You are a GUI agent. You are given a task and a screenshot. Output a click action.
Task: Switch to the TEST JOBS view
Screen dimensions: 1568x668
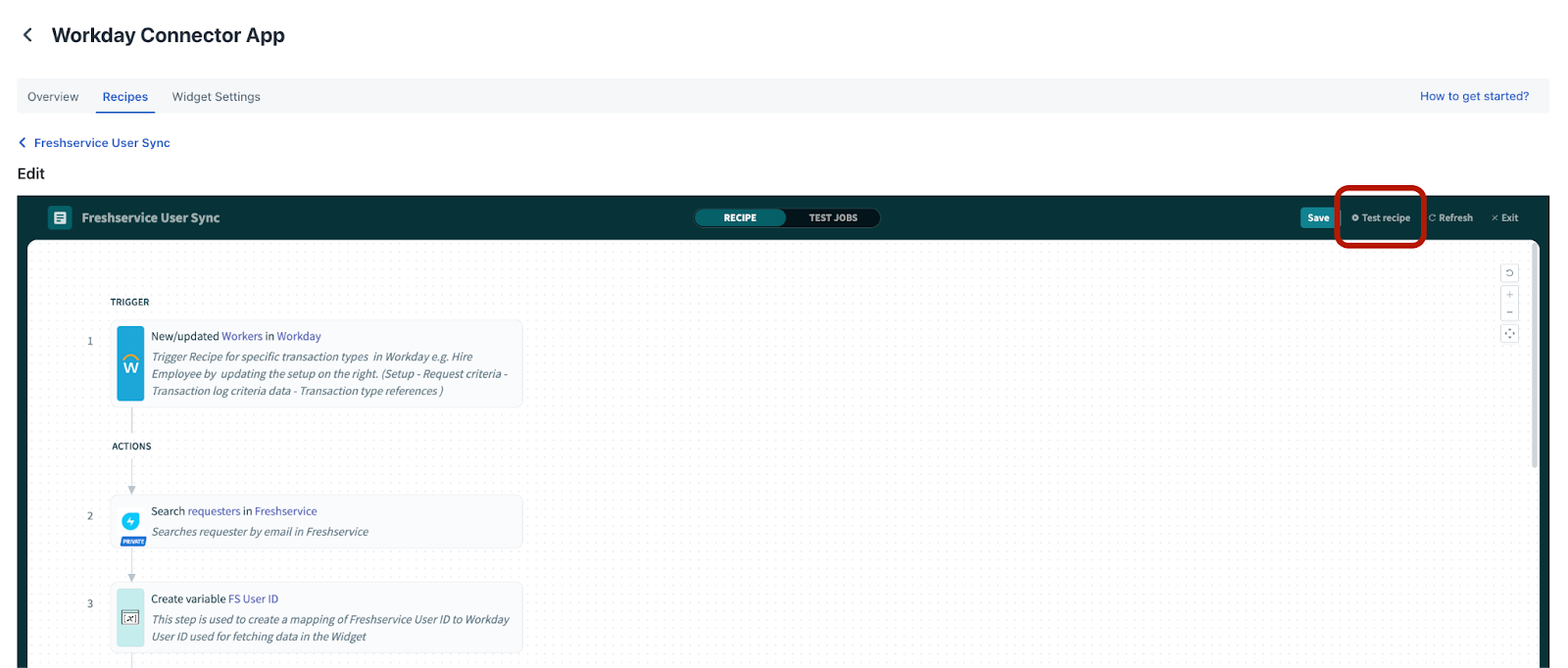coord(833,217)
